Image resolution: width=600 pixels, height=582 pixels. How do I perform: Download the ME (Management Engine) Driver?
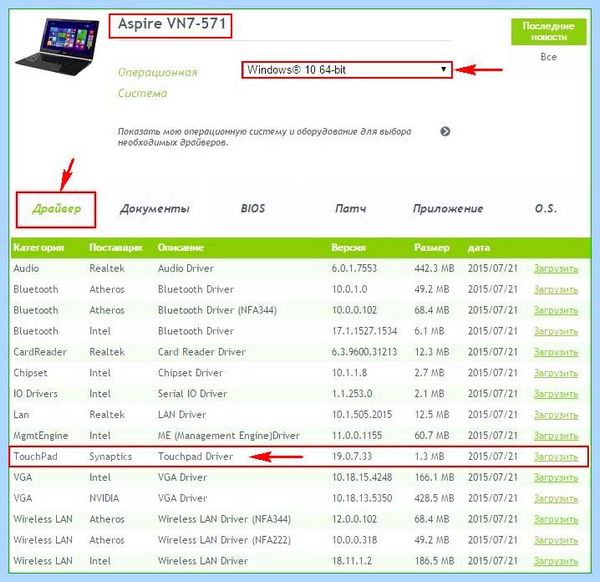click(x=556, y=436)
